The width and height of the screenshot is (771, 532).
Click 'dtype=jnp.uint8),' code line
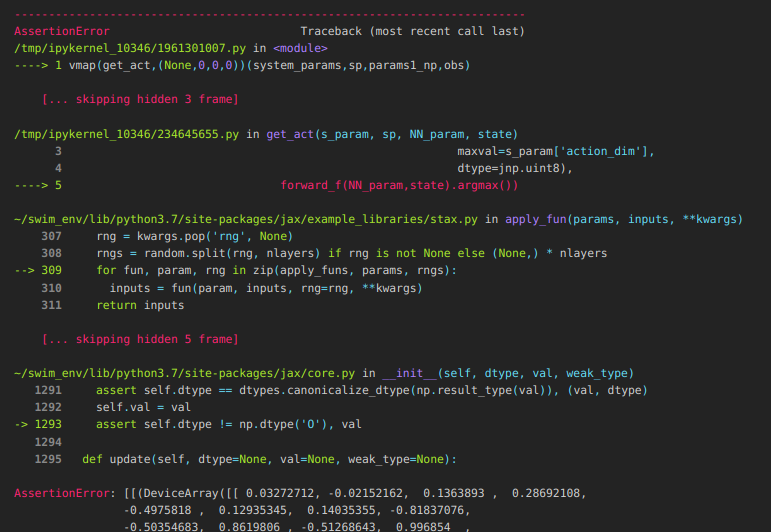(x=515, y=168)
